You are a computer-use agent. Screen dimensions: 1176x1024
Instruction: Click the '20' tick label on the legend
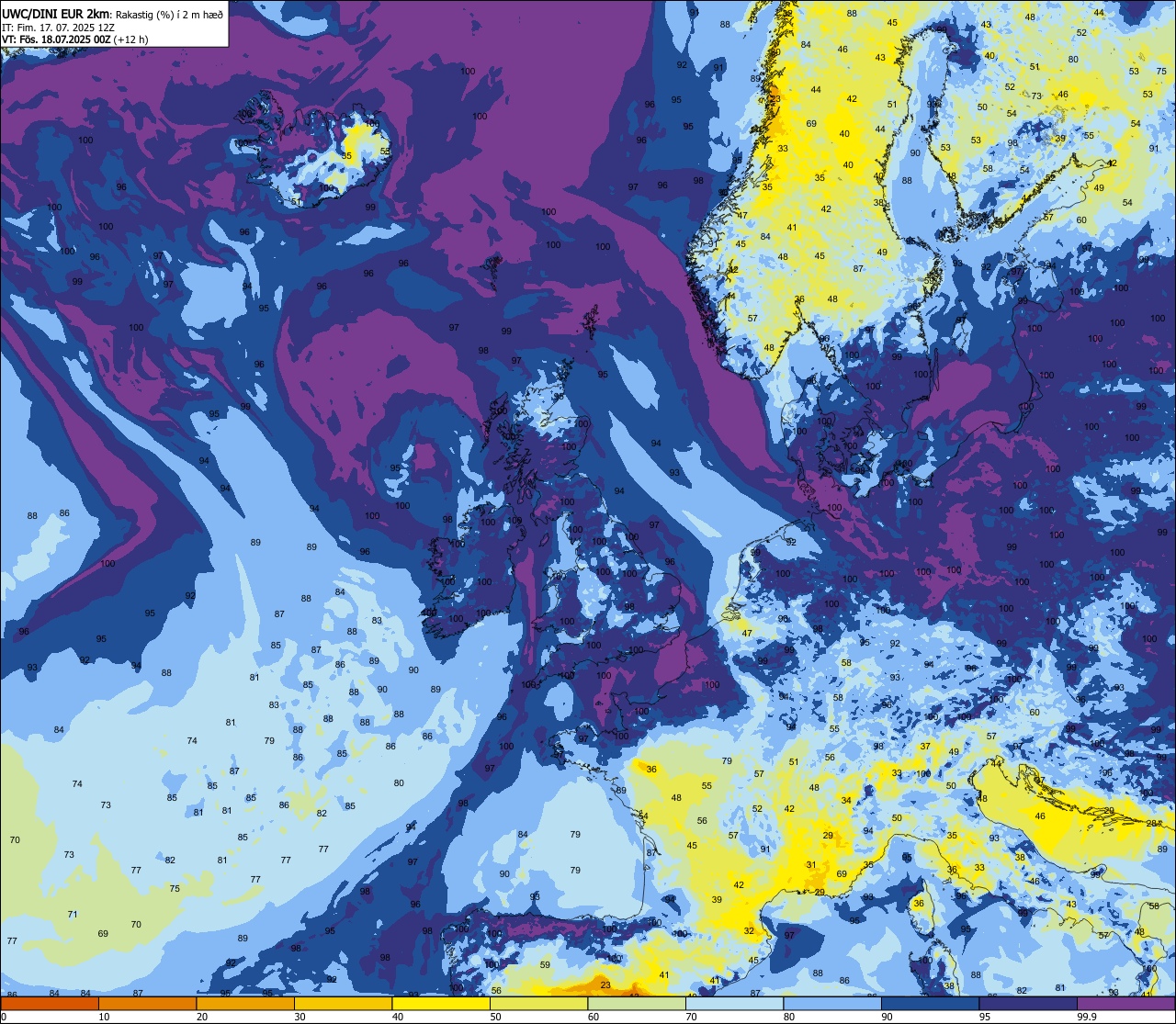[202, 1017]
